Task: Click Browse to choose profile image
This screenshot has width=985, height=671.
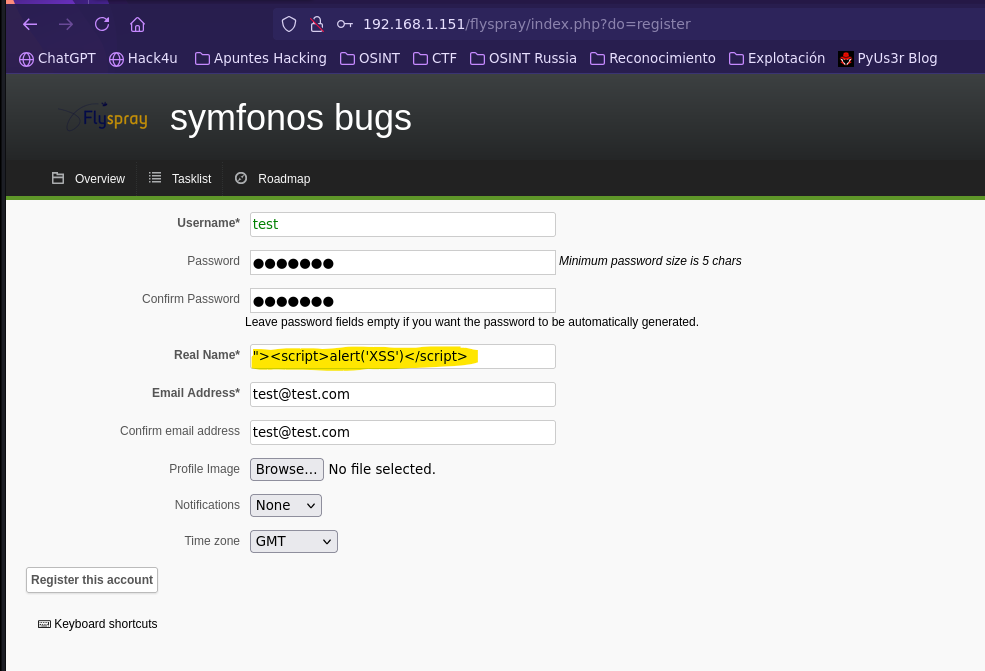Action: 286,469
